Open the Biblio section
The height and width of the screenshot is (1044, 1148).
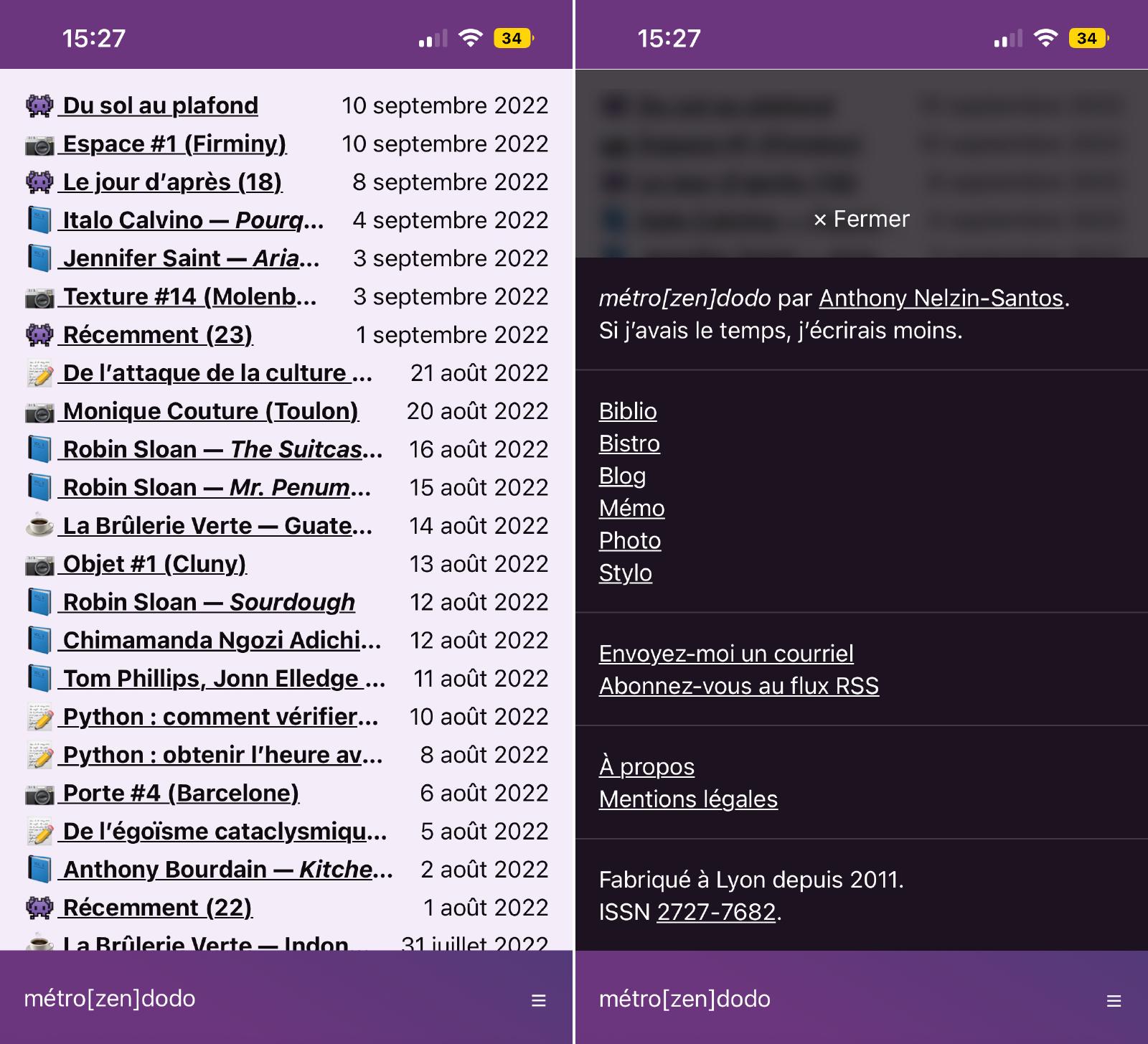[x=627, y=411]
